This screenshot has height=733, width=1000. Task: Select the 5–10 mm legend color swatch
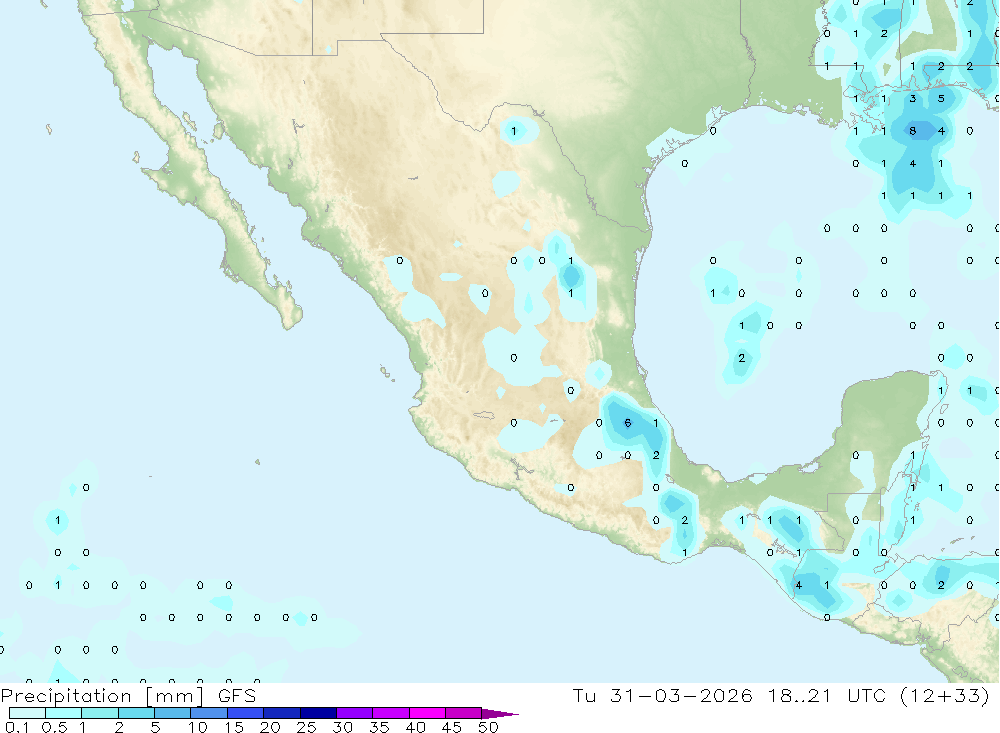coord(173,713)
